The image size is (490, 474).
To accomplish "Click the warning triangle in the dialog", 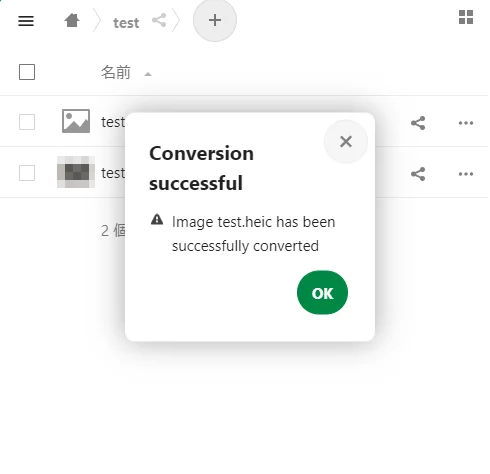I will pos(157,220).
